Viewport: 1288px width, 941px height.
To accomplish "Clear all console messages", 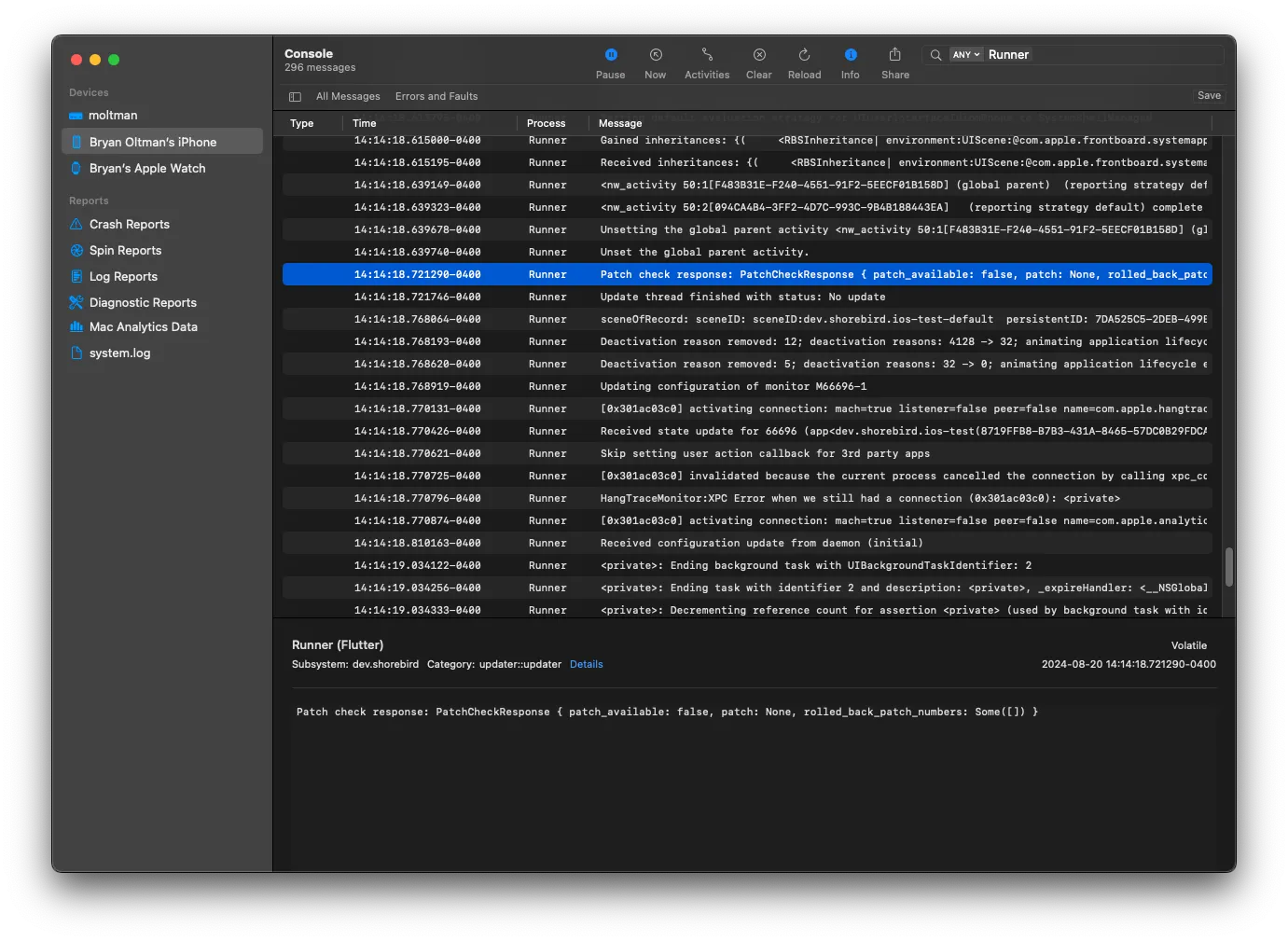I will point(759,63).
